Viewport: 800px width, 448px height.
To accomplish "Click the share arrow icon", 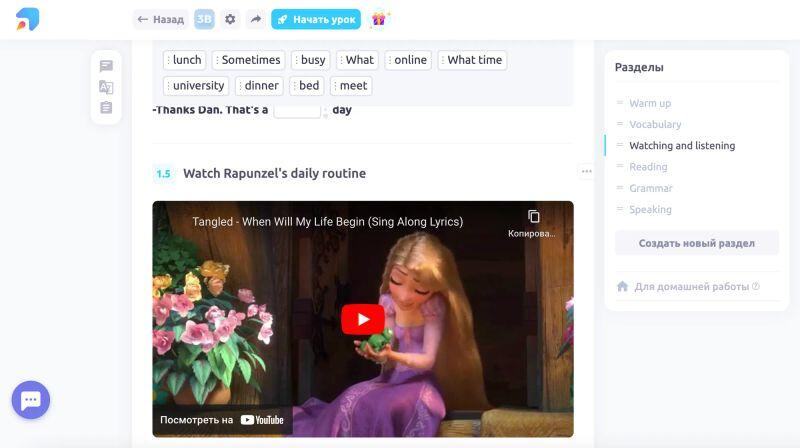I will pyautogui.click(x=256, y=19).
